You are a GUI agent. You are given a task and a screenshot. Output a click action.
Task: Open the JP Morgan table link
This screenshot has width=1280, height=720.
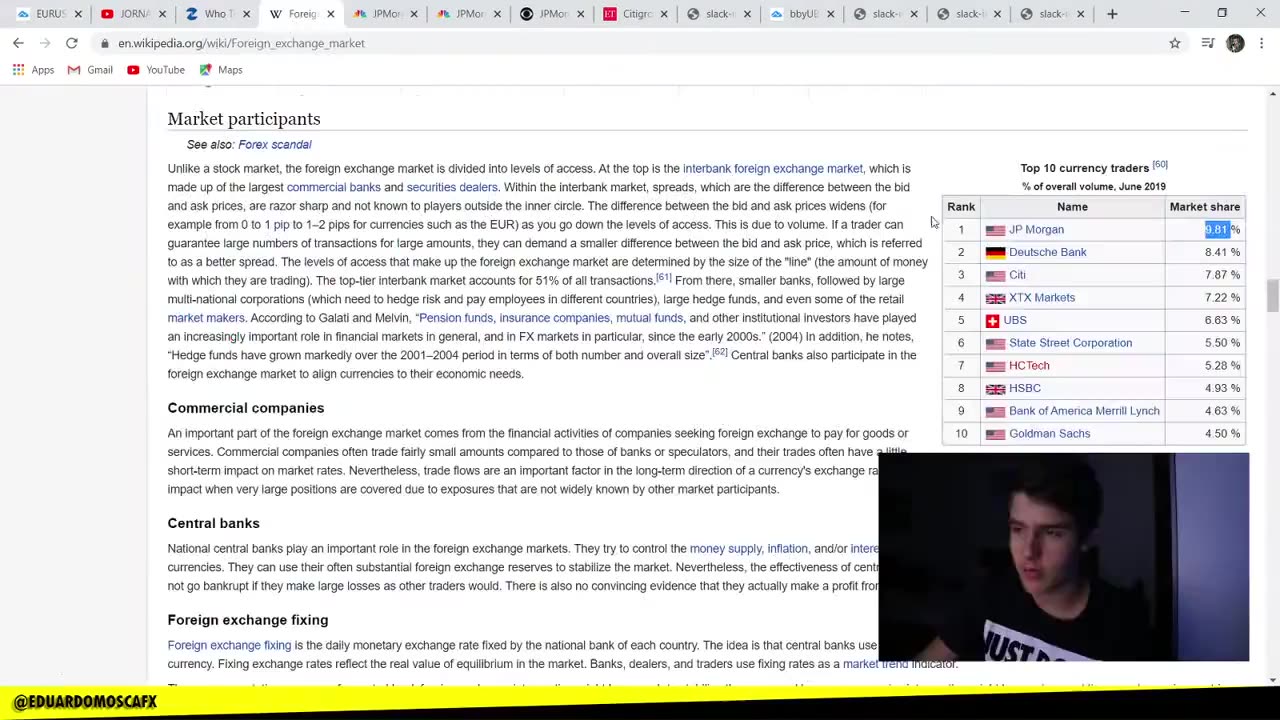click(1036, 230)
